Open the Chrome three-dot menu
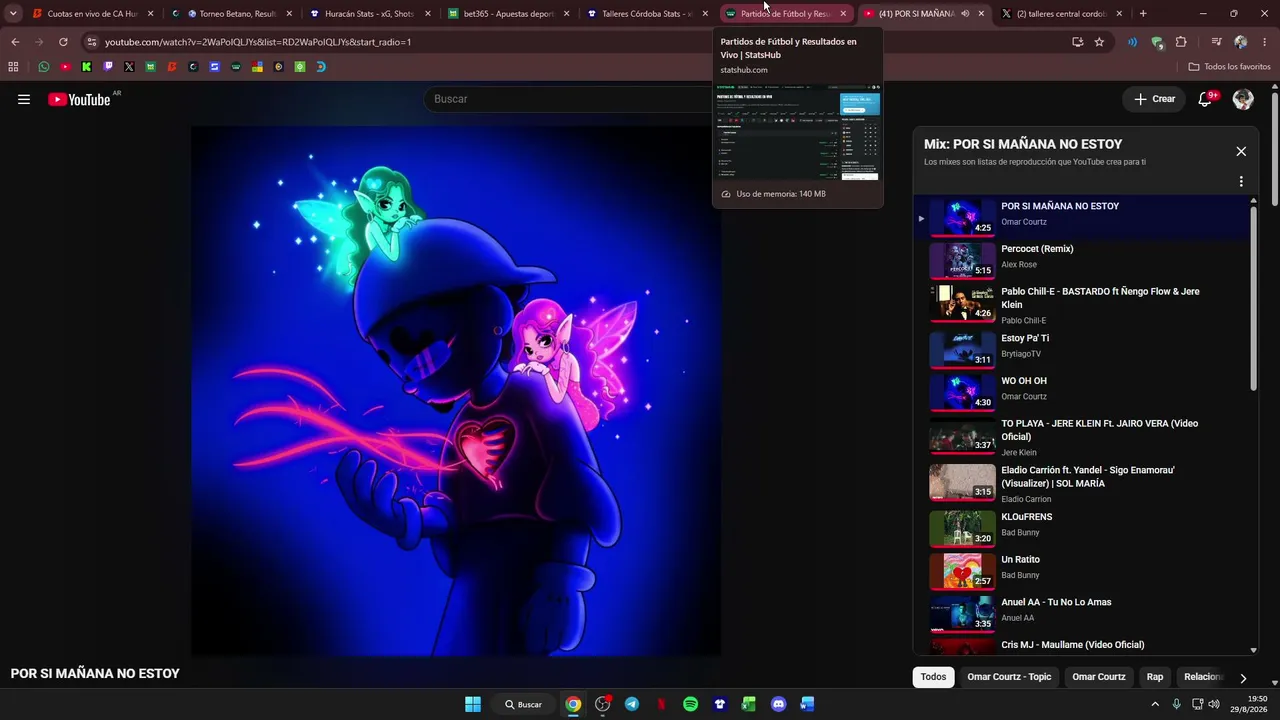 [x=1265, y=42]
